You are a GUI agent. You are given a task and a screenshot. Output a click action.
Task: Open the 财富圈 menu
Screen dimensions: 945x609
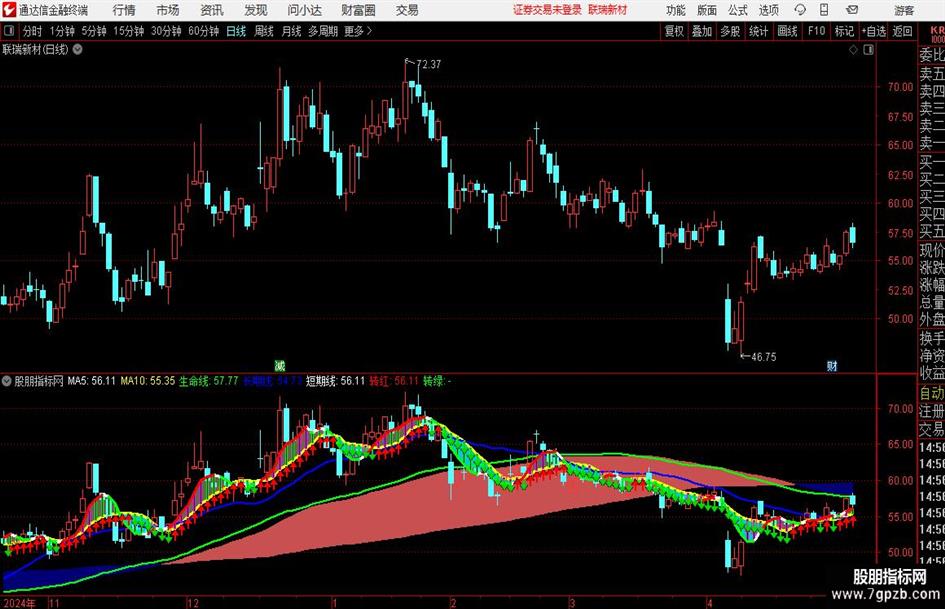(x=358, y=10)
